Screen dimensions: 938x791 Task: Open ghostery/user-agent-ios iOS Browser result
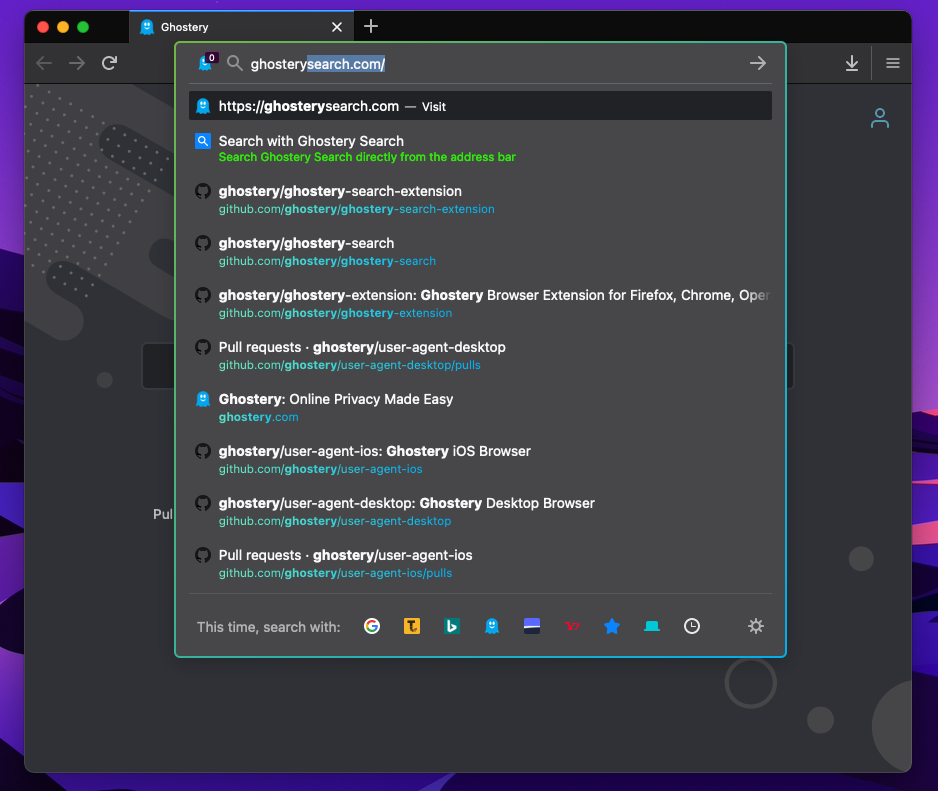(480, 460)
